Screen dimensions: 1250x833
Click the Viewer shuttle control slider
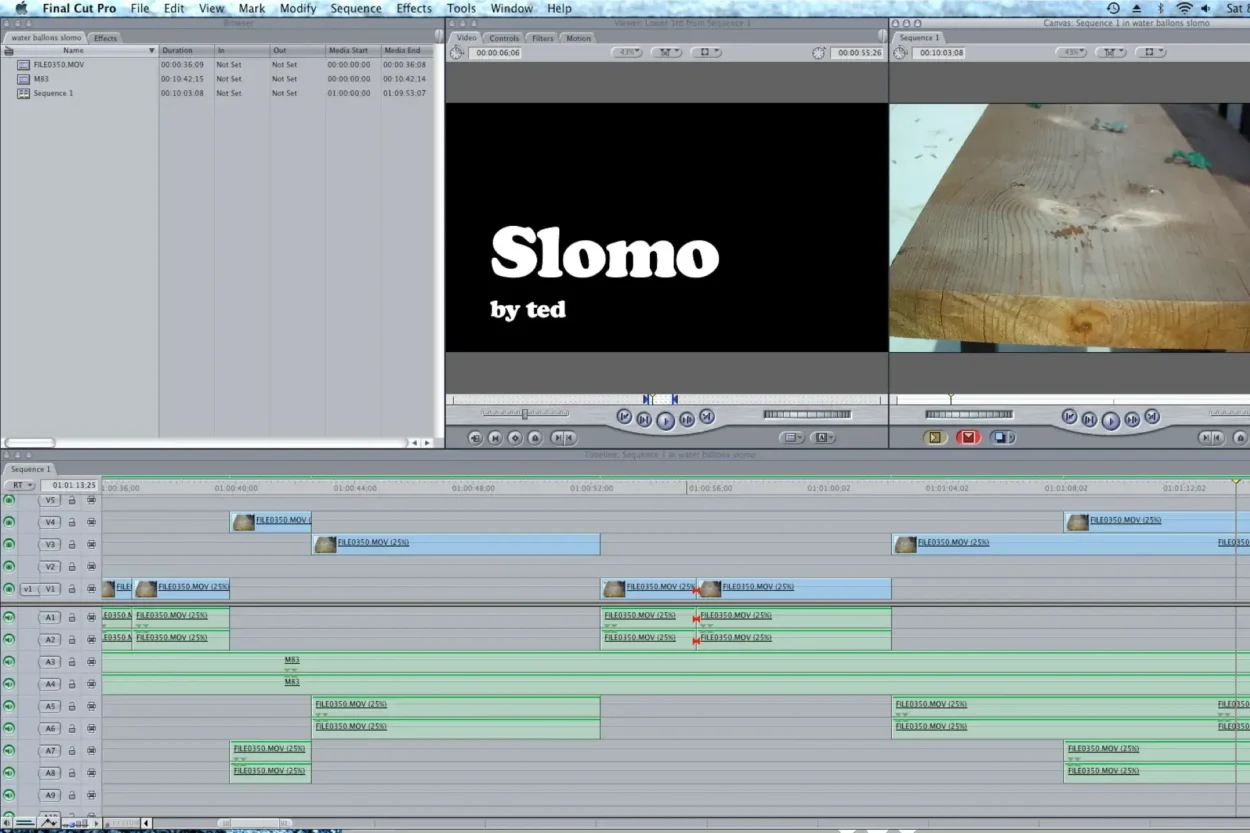(525, 413)
